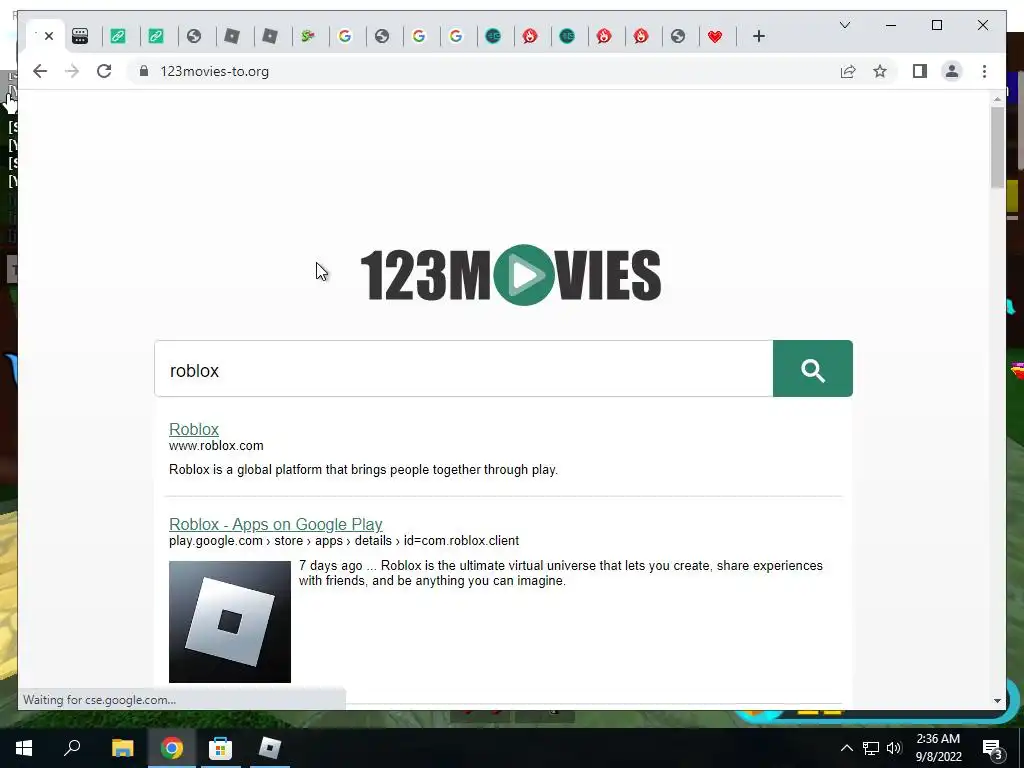Image resolution: width=1024 pixels, height=768 pixels.
Task: Click the scrollbar down arrow
Action: pyautogui.click(x=997, y=701)
